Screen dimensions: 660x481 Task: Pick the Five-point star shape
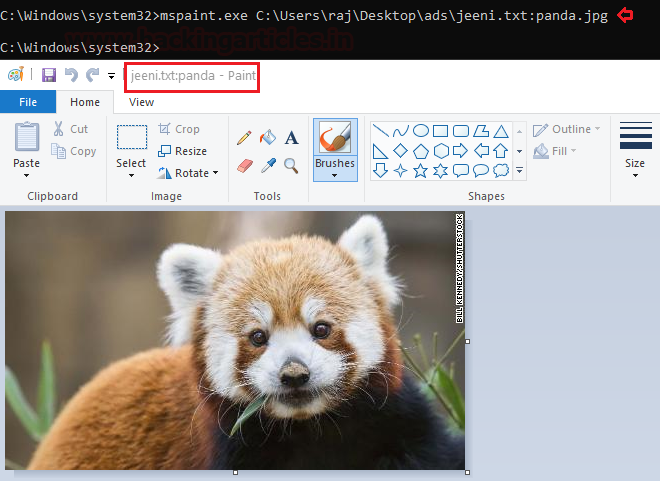click(420, 170)
